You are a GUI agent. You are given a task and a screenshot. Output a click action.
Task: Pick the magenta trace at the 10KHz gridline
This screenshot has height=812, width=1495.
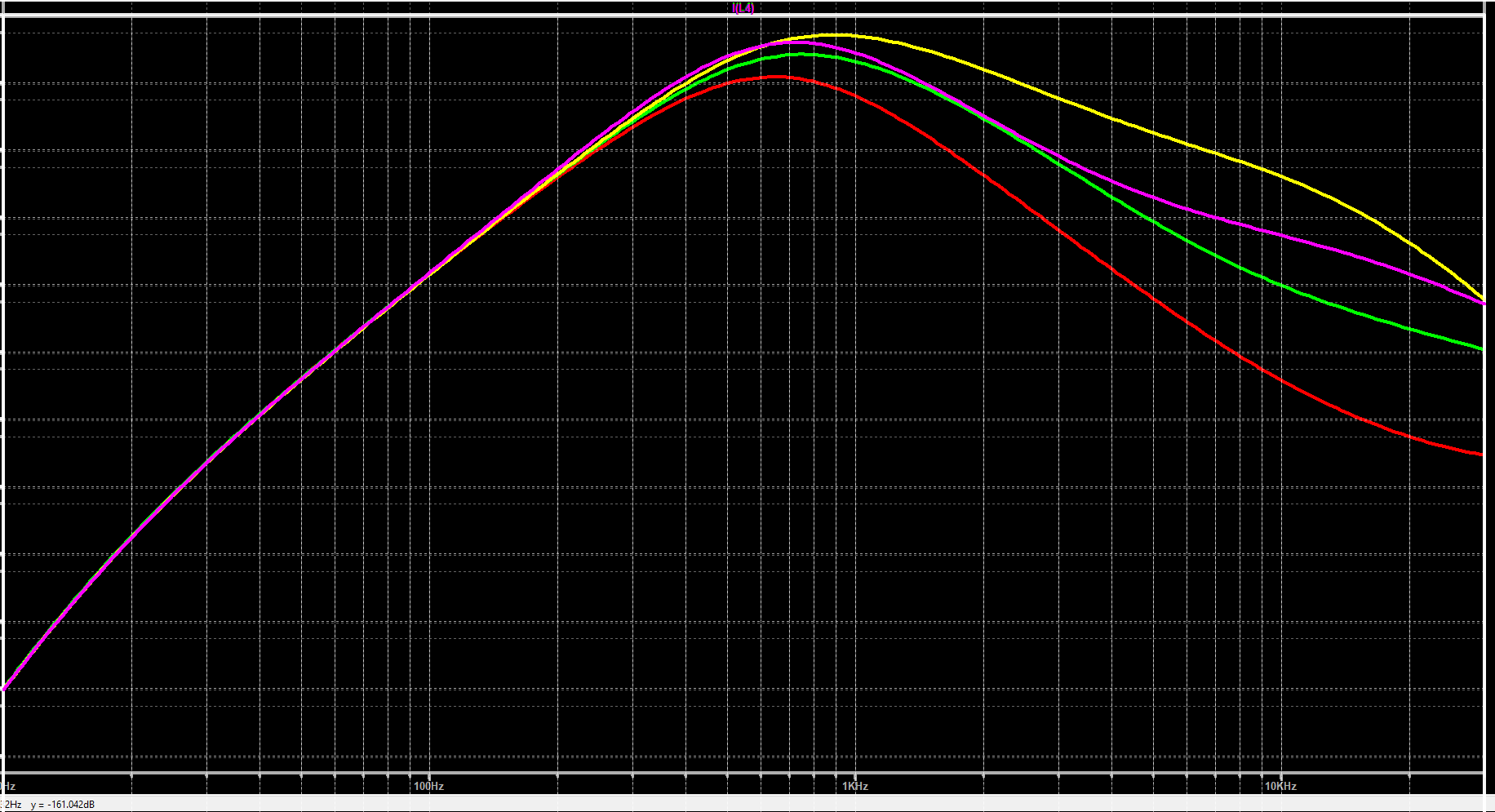[1280, 234]
